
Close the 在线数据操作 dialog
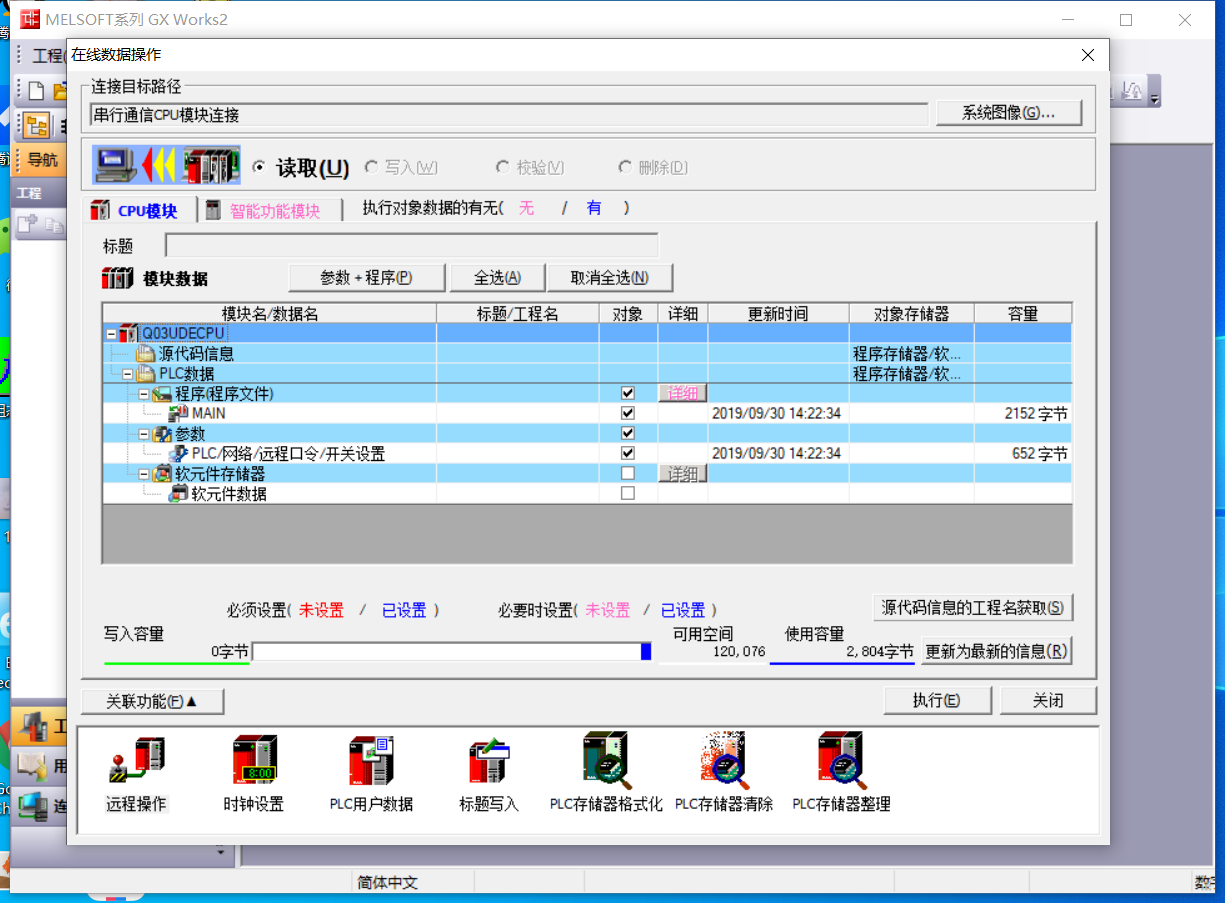1088,56
